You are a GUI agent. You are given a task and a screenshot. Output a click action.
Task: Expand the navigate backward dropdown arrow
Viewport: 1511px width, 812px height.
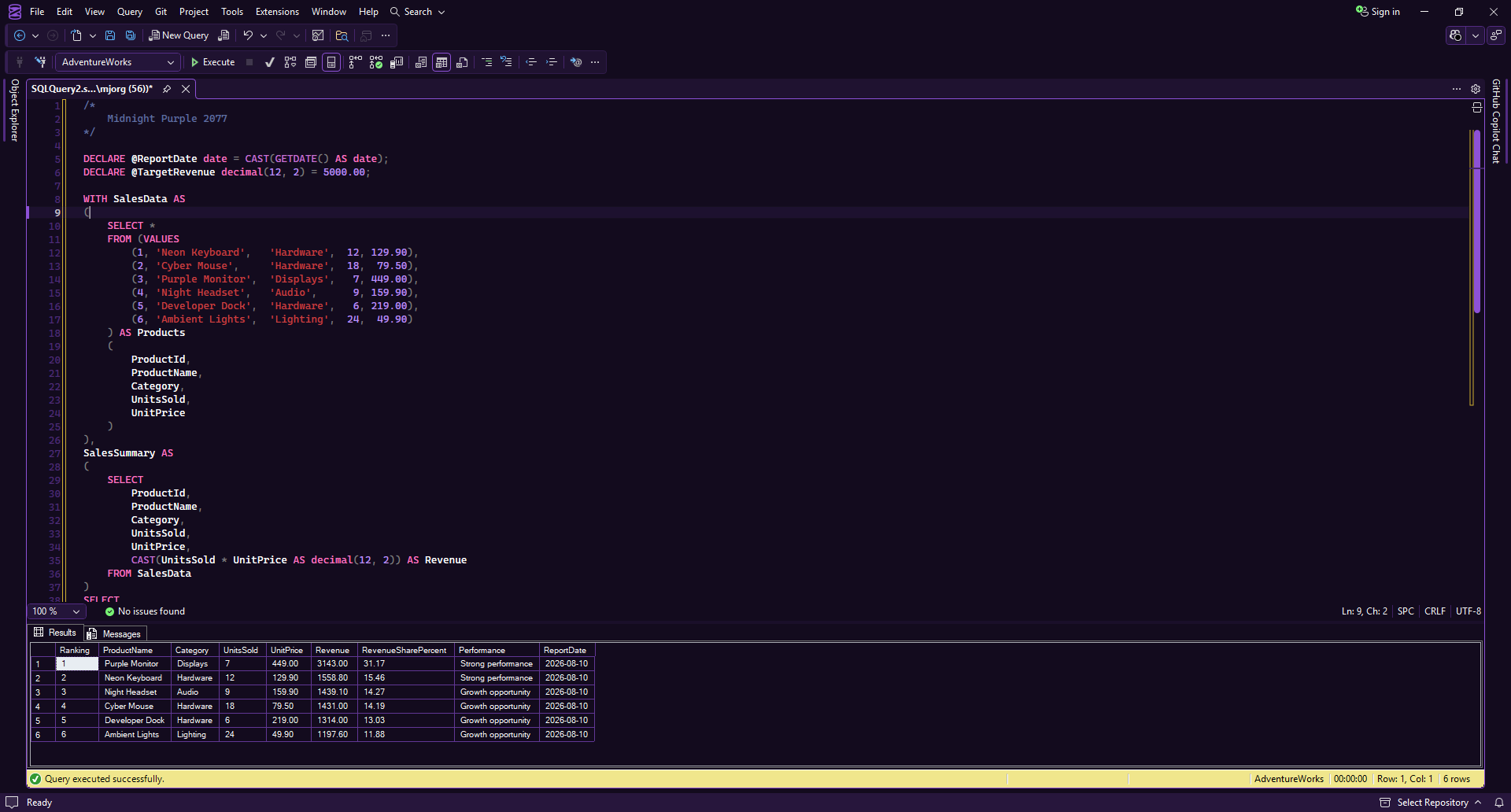click(x=35, y=35)
